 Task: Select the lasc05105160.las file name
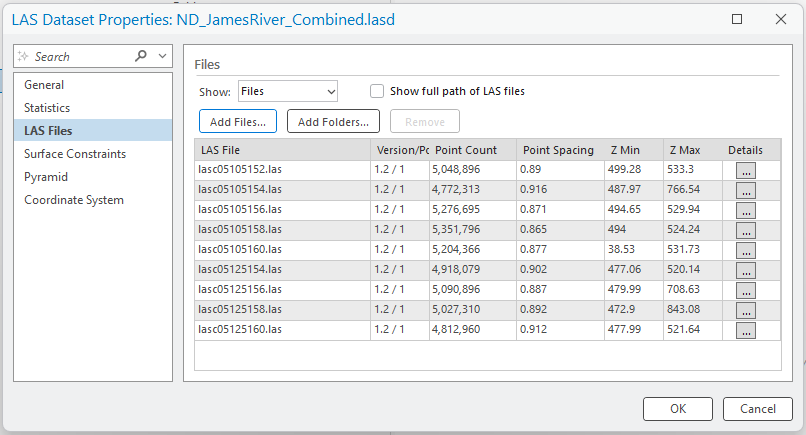pyautogui.click(x=240, y=249)
